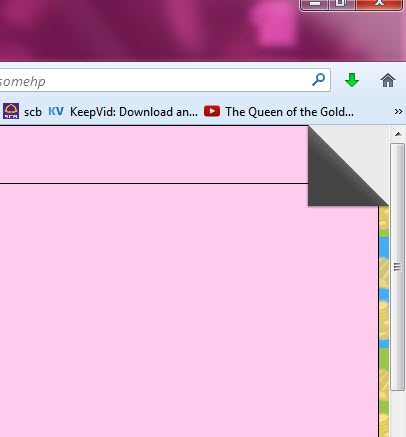Click the KV KeepVid favicon

pos(56,111)
